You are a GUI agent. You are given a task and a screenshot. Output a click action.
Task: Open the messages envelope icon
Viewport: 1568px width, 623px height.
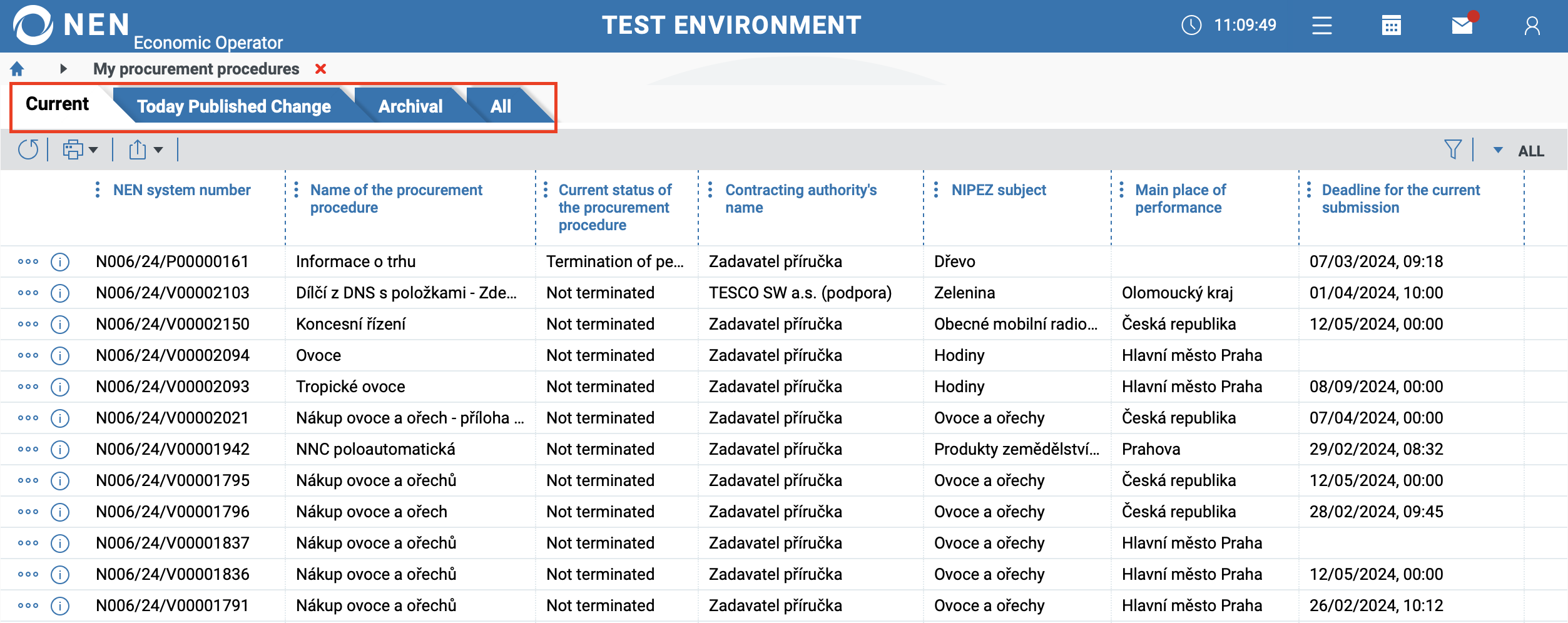tap(1462, 26)
